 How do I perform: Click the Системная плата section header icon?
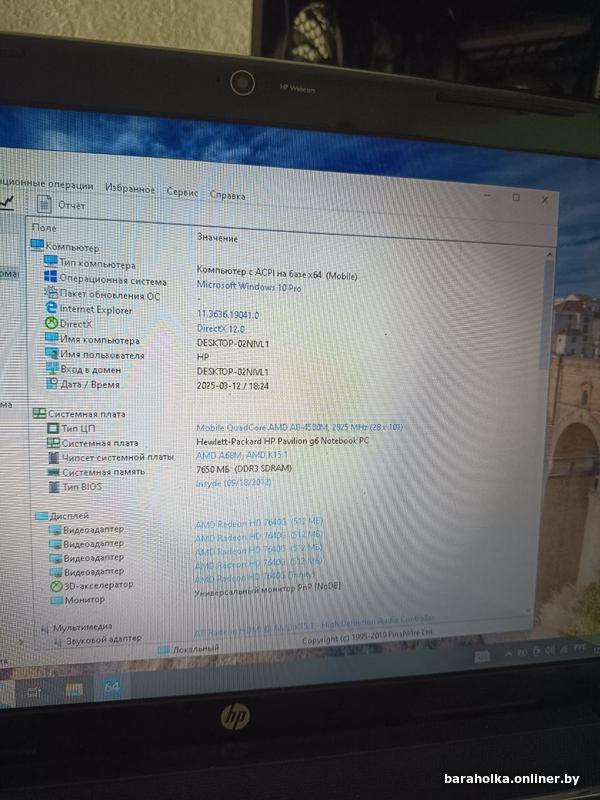click(39, 413)
